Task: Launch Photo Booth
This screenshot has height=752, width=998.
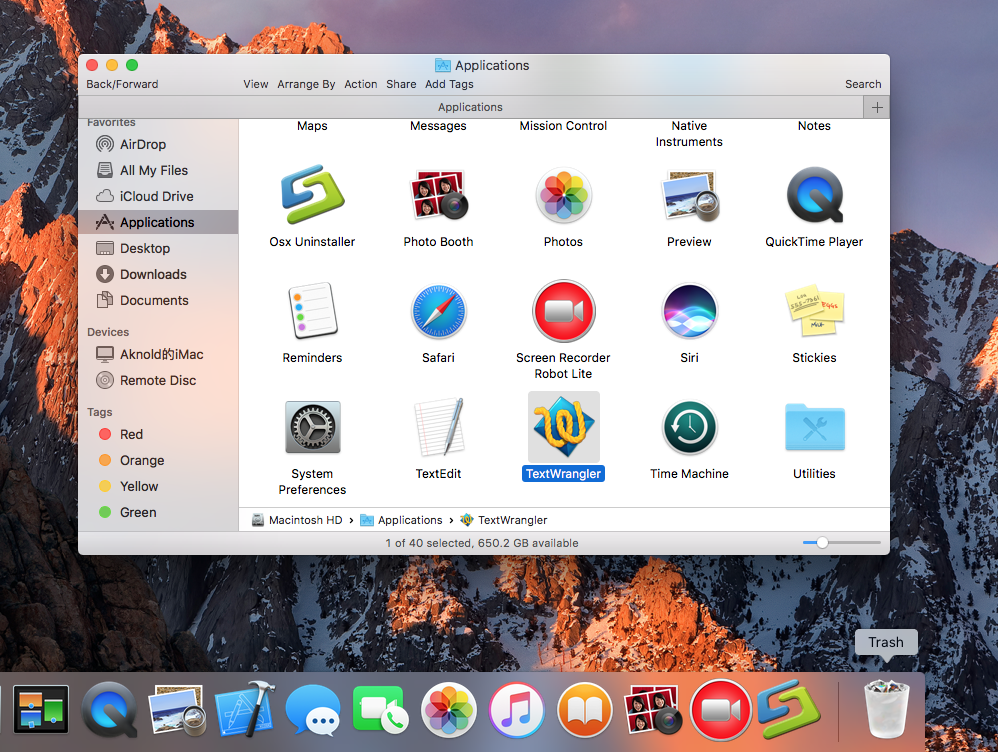Action: point(438,195)
